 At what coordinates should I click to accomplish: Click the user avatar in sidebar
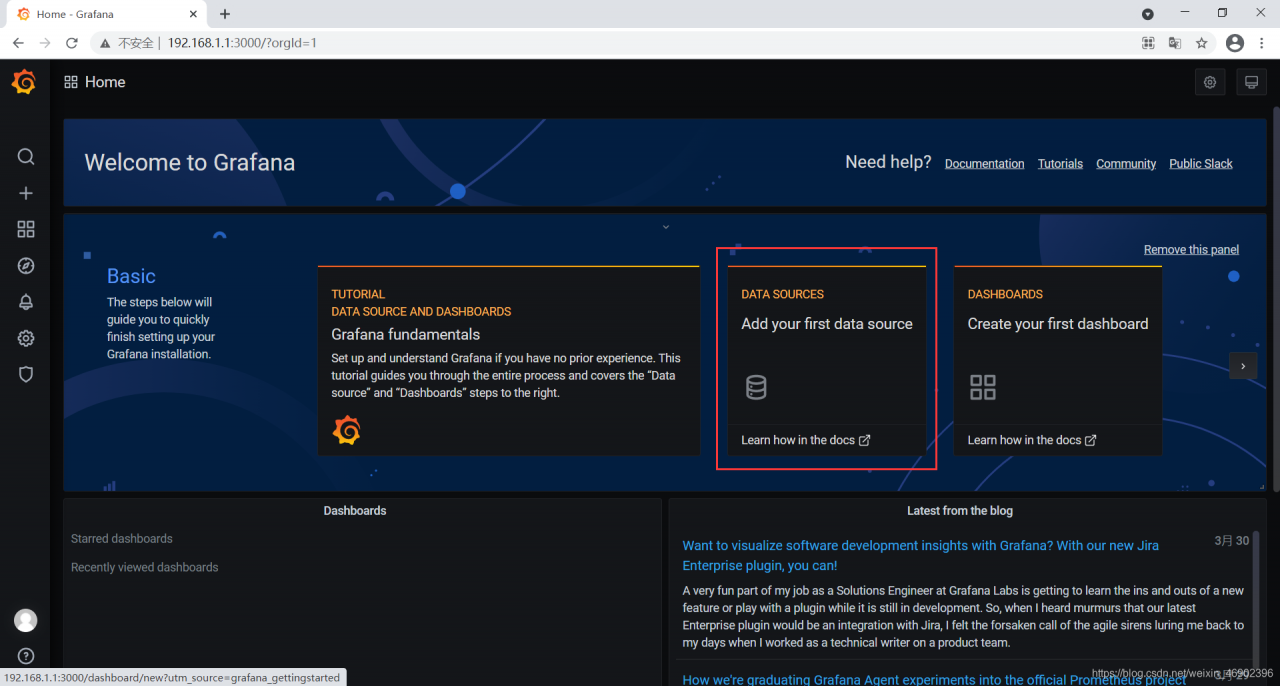[x=26, y=620]
